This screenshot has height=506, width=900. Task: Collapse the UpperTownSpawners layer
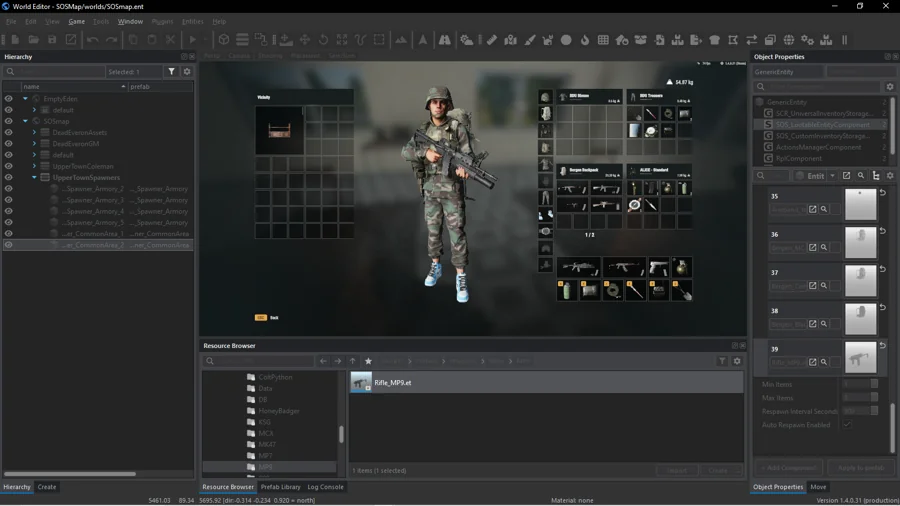point(34,177)
